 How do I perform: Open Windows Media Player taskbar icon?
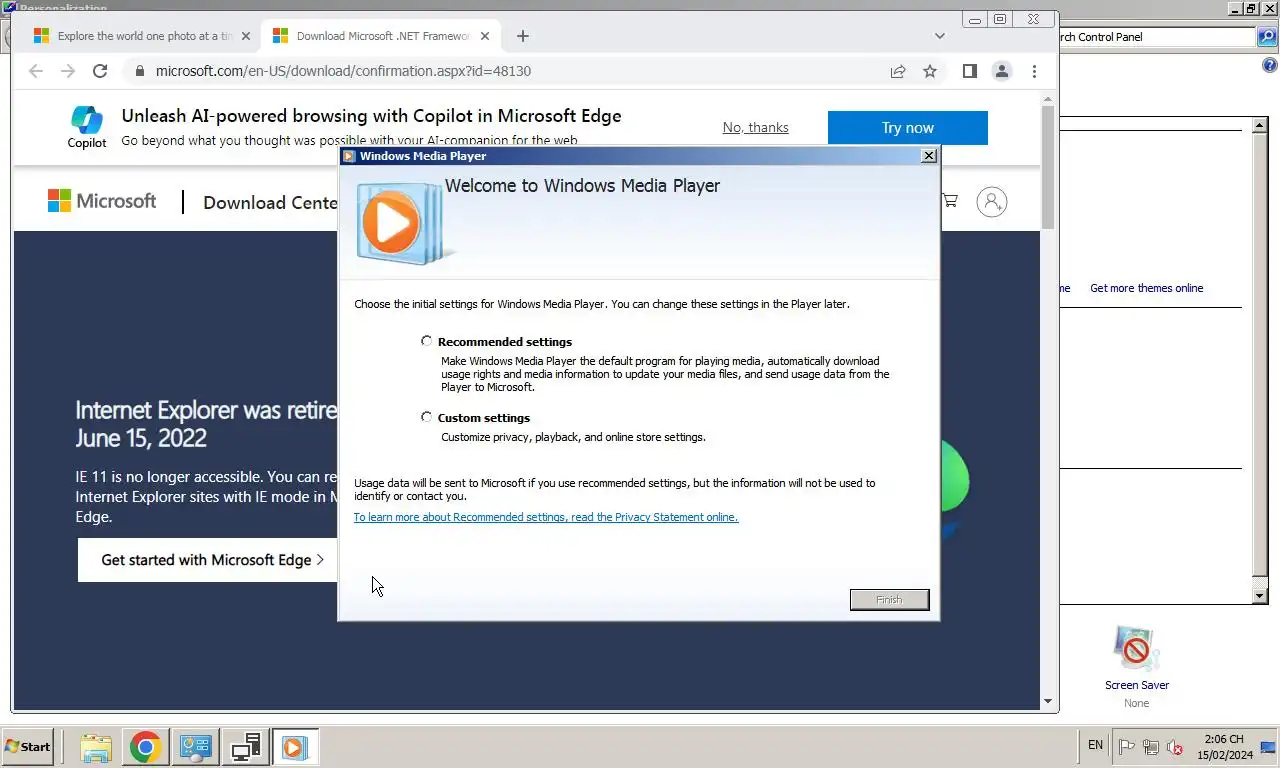pos(295,747)
